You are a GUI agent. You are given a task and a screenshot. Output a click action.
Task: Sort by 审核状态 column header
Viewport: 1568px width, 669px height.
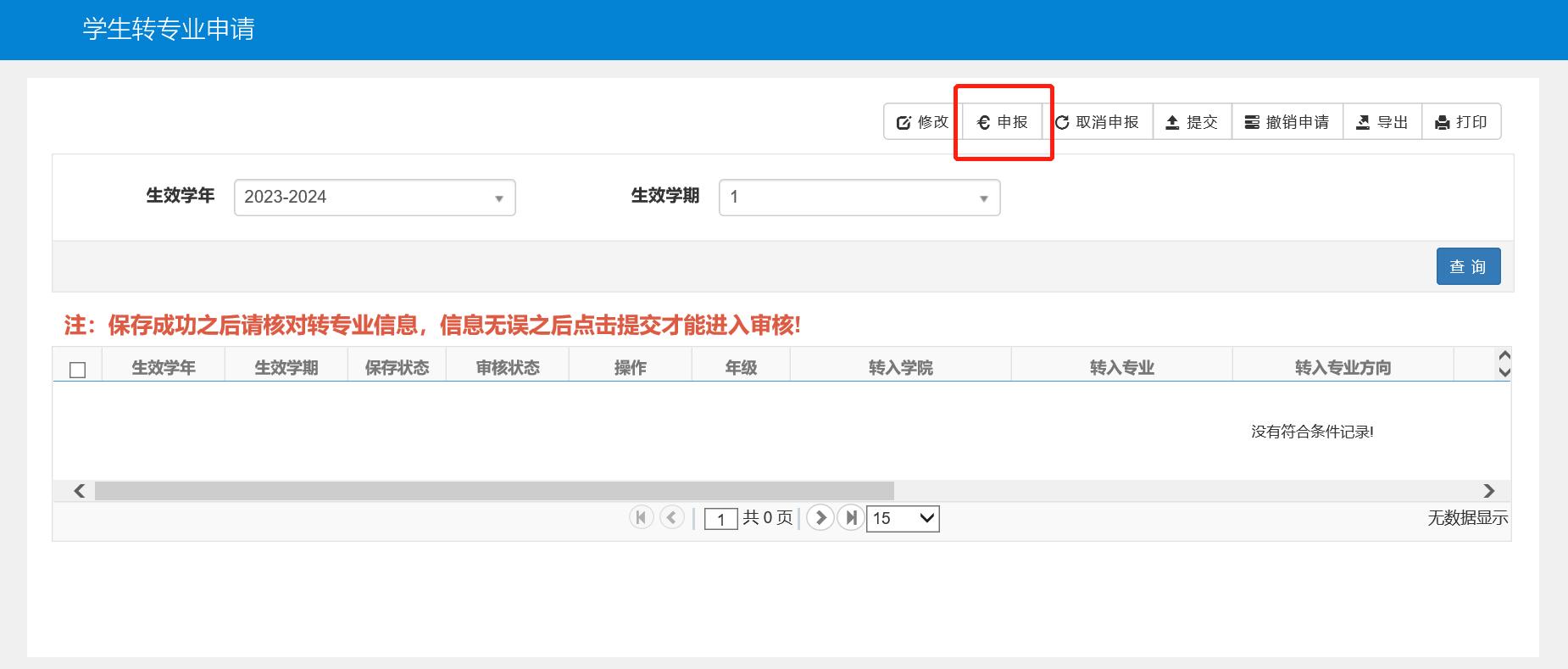[507, 367]
